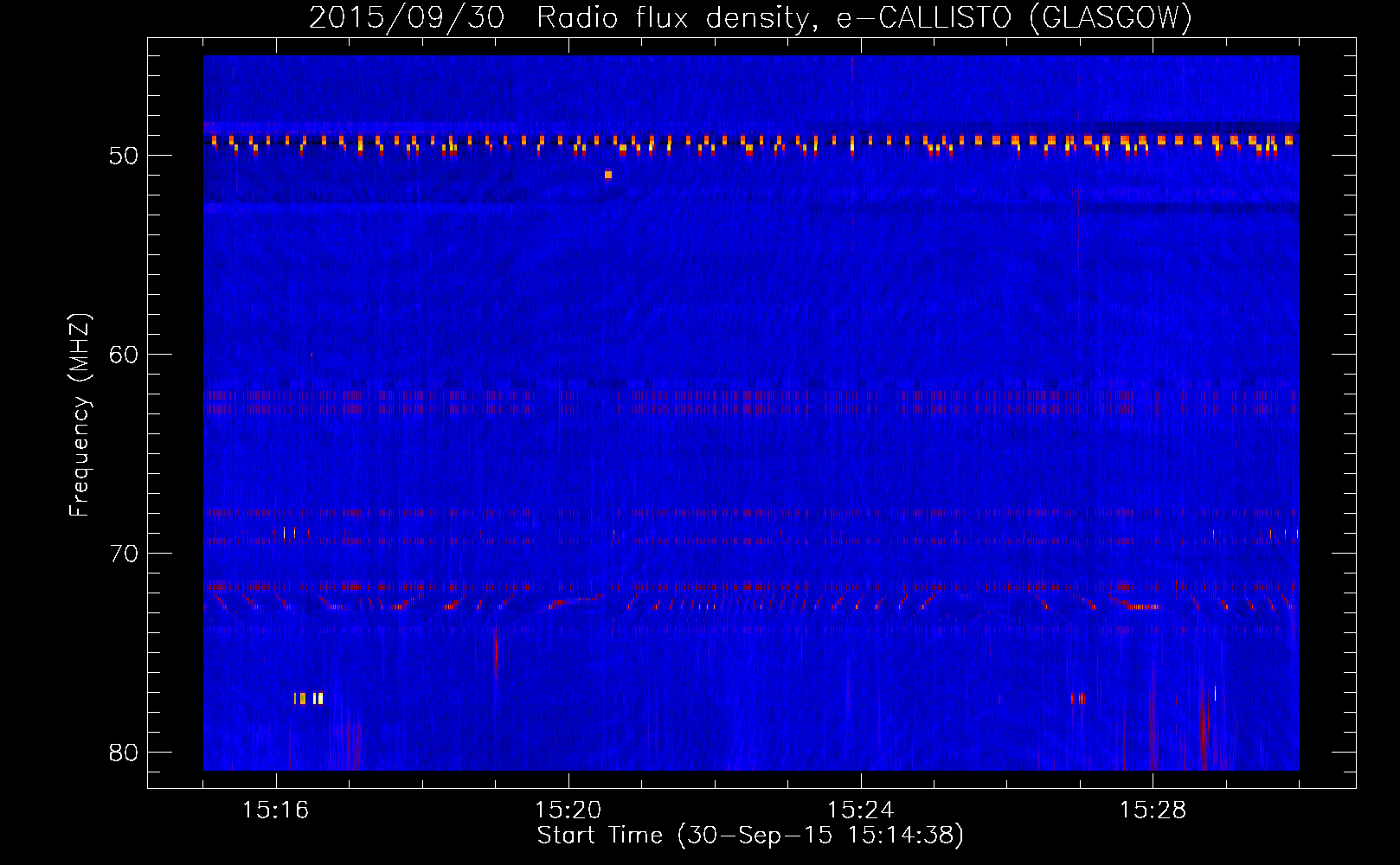Click the yellow burst cluster near 77 MHz at 15:16
The image size is (1400, 865).
point(309,698)
